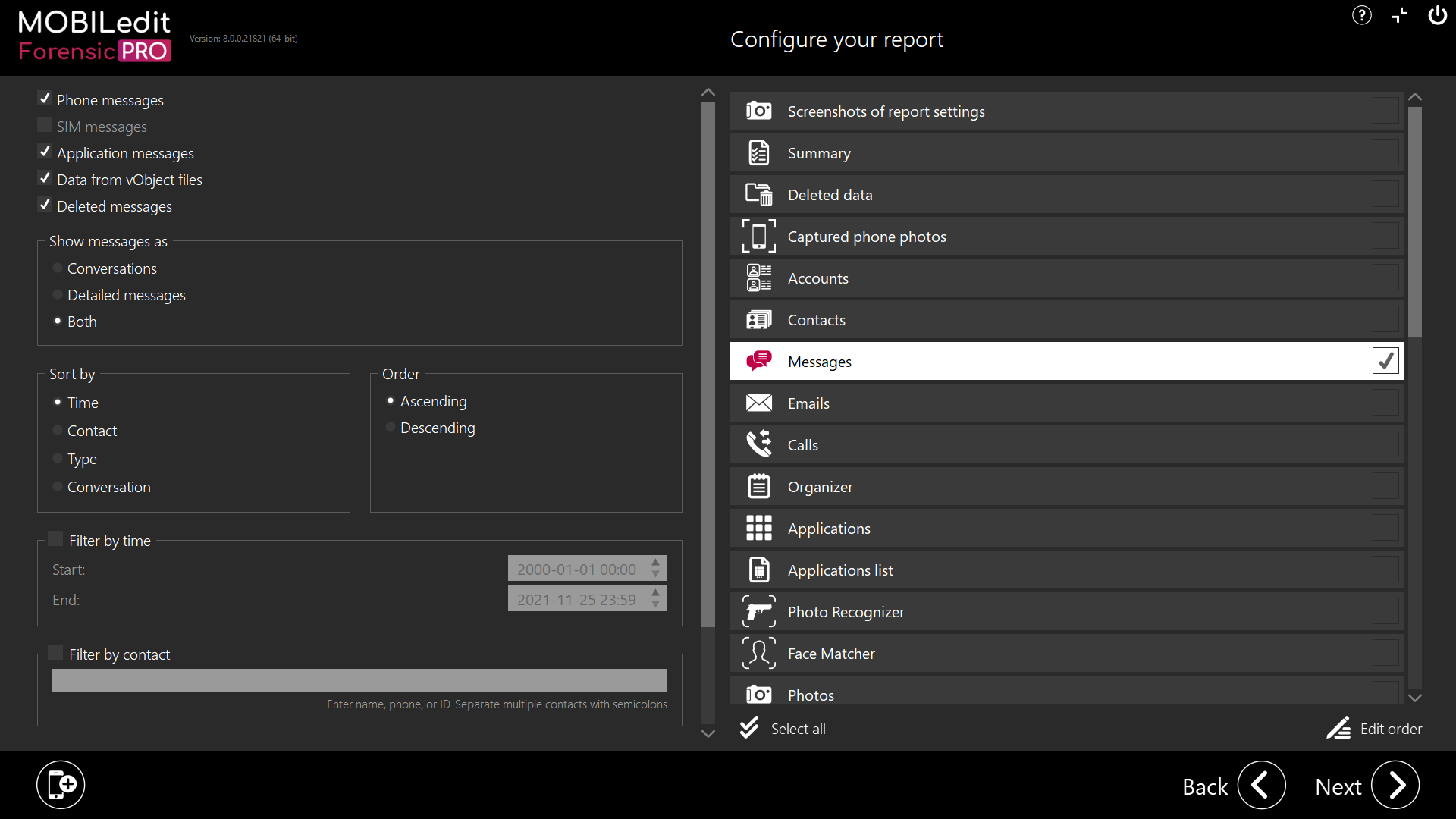The image size is (1456, 819).
Task: Click the Face Matcher icon
Action: [x=758, y=653]
